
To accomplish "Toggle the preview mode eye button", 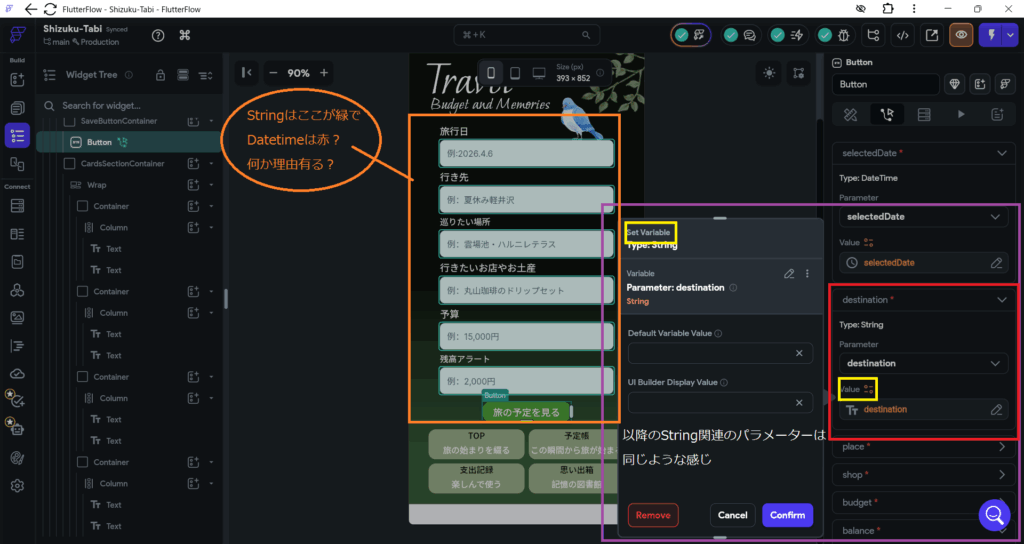I will (961, 35).
